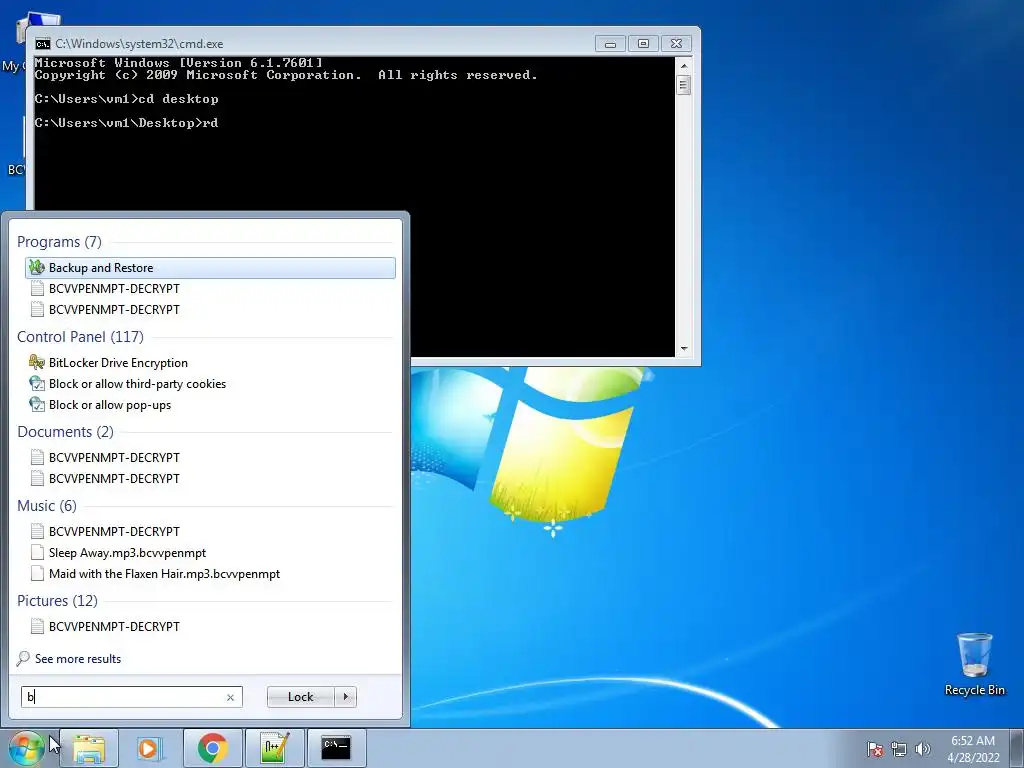Open Action Center flag icon in tray
Screen dimensions: 1024x768
875,749
